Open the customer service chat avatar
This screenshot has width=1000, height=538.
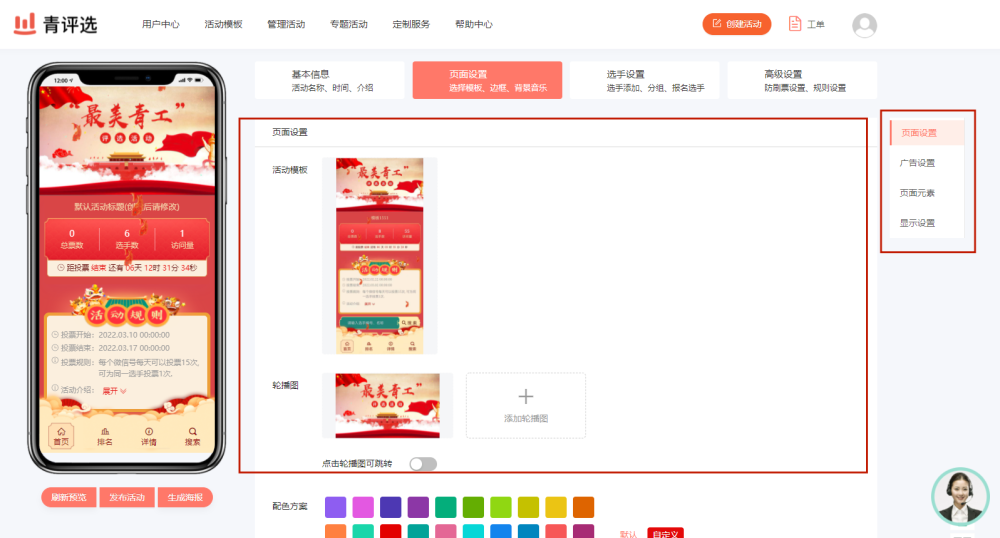960,497
